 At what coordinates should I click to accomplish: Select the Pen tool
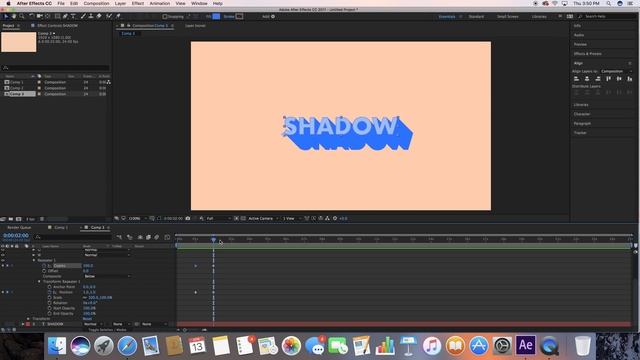click(65, 16)
